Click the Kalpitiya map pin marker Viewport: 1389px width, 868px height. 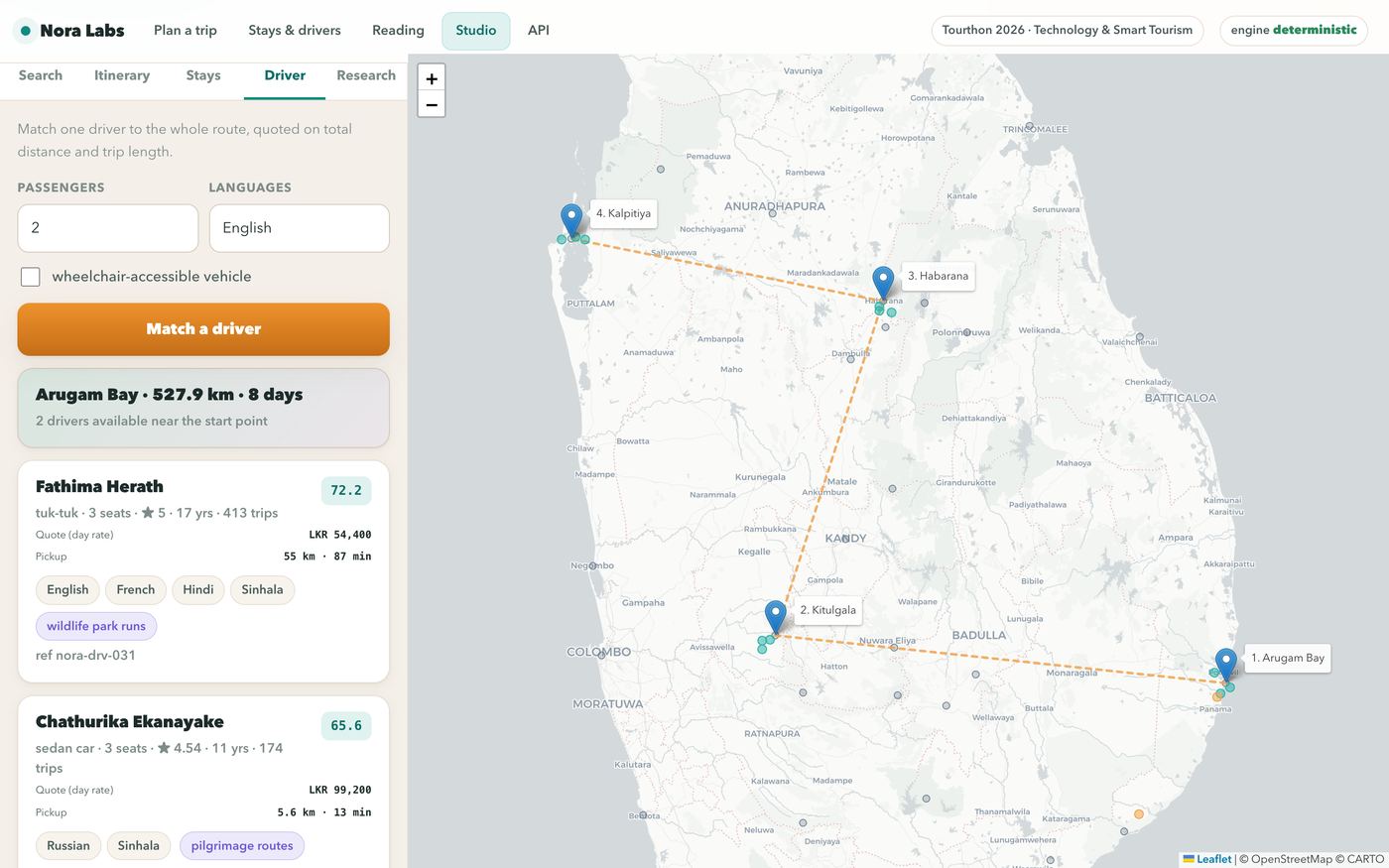click(571, 219)
